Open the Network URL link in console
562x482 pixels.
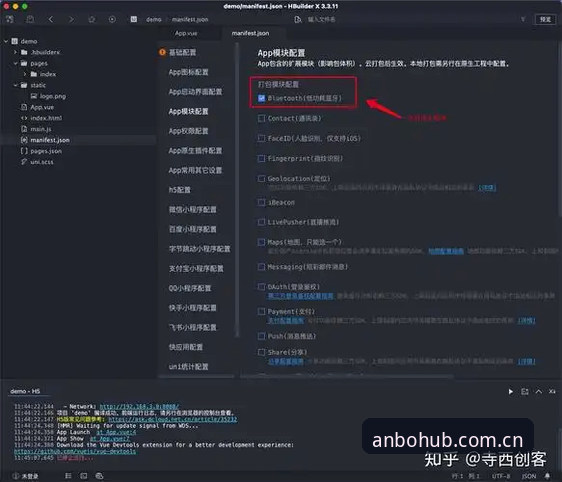139,406
